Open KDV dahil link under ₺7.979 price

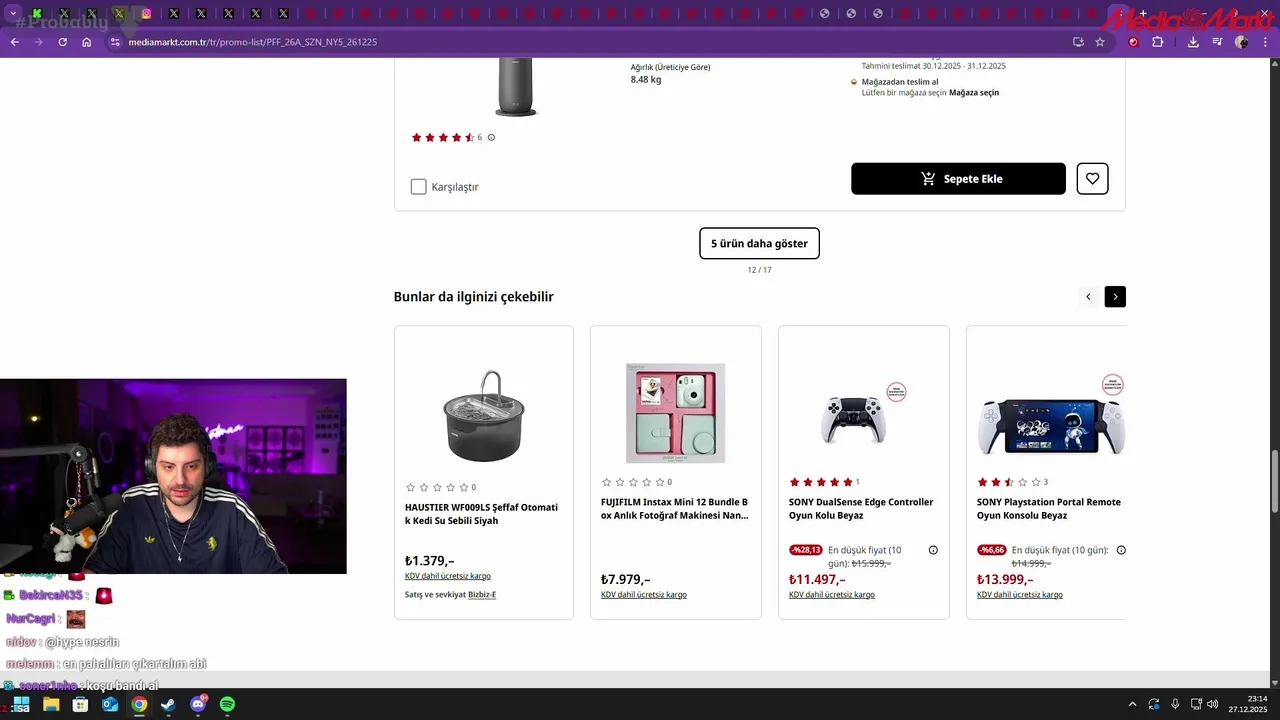[x=644, y=595]
